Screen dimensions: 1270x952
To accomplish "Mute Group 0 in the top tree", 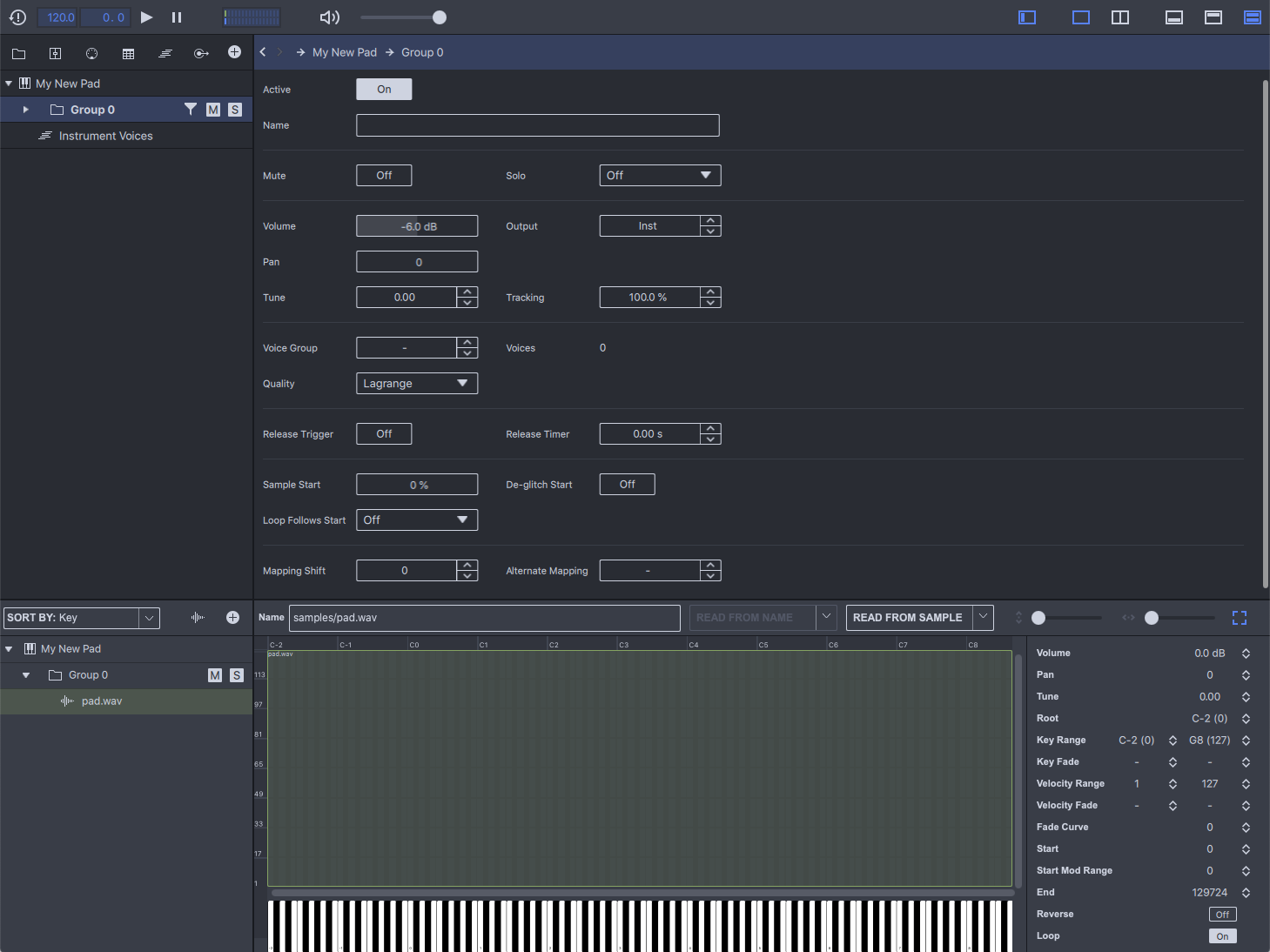I will point(213,110).
